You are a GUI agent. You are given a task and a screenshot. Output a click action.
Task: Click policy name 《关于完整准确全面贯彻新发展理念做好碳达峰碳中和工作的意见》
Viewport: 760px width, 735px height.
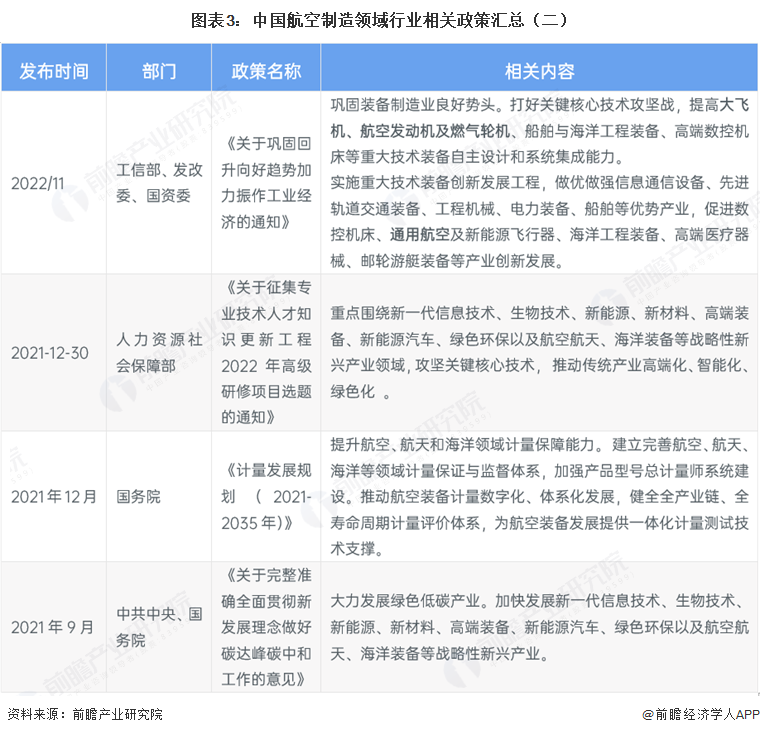coord(266,627)
